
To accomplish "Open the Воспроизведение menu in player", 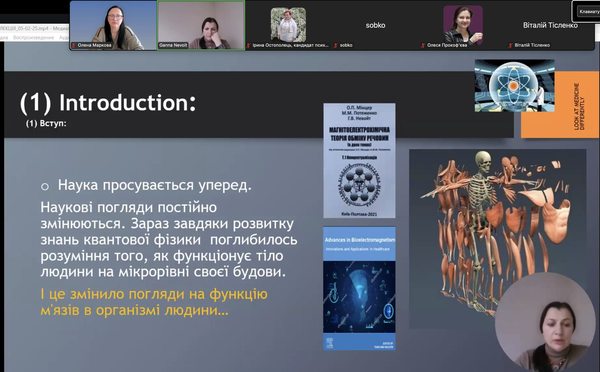I will click(x=33, y=38).
